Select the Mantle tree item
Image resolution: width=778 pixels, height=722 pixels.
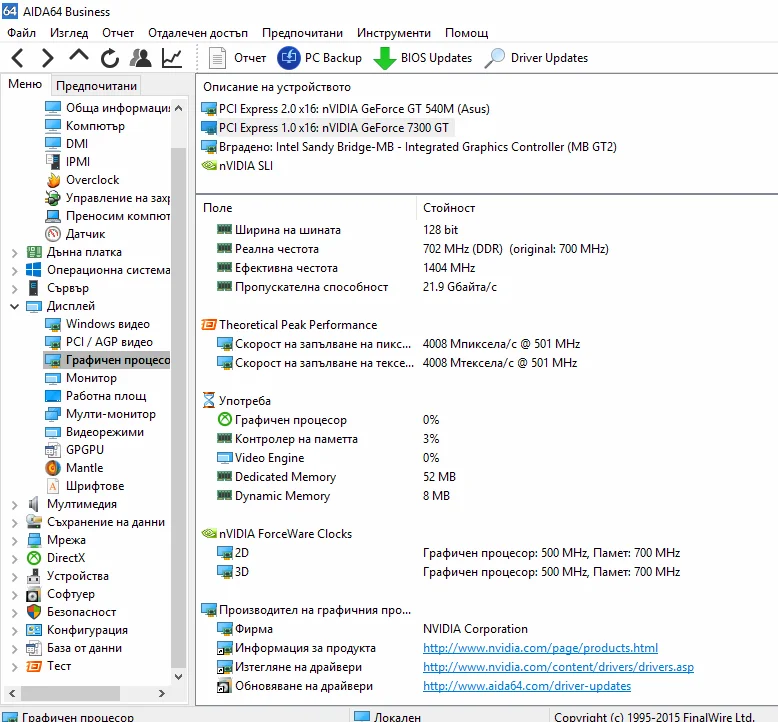[74, 468]
